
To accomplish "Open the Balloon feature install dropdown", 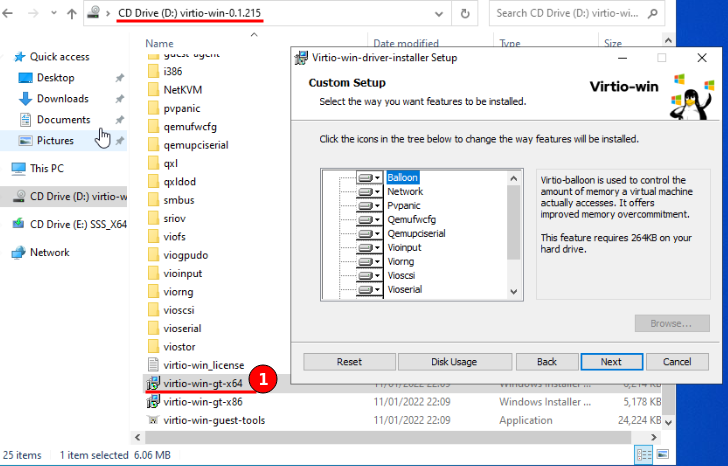I will [x=370, y=178].
